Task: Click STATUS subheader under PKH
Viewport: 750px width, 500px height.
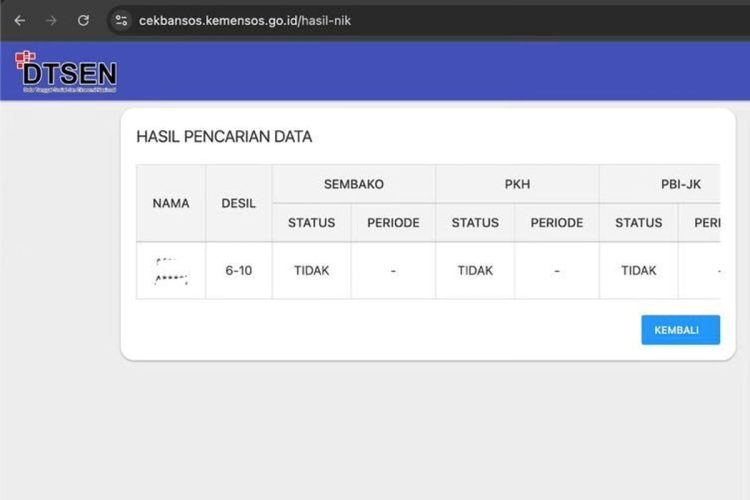Action: (x=475, y=222)
